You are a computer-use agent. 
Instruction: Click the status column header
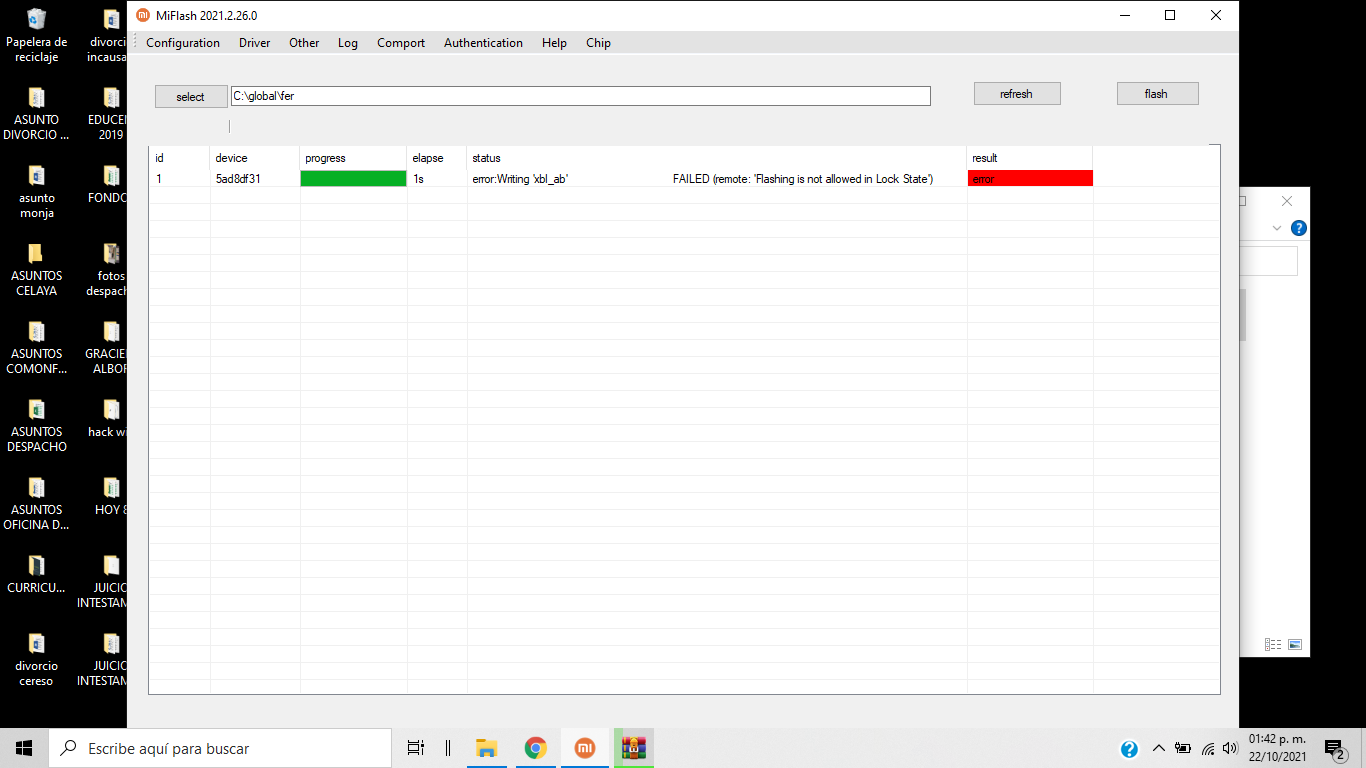(x=717, y=158)
